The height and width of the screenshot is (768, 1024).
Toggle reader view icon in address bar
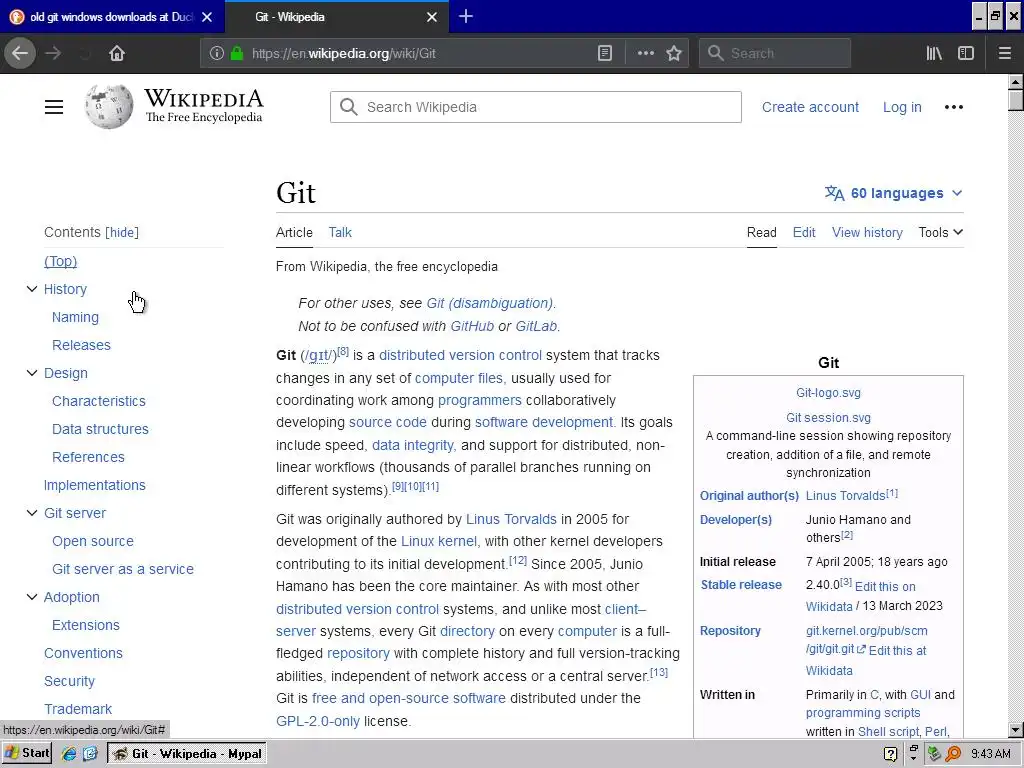(605, 54)
